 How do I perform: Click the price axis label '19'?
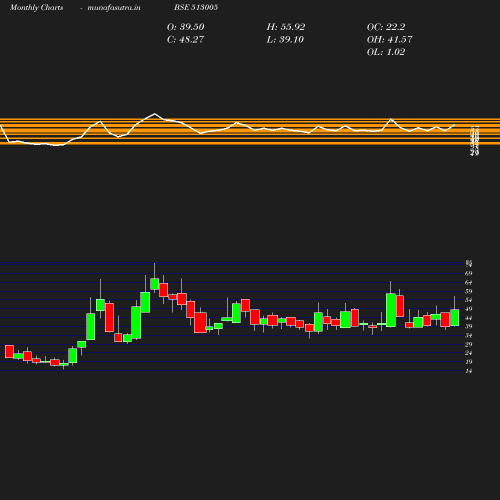click(469, 362)
